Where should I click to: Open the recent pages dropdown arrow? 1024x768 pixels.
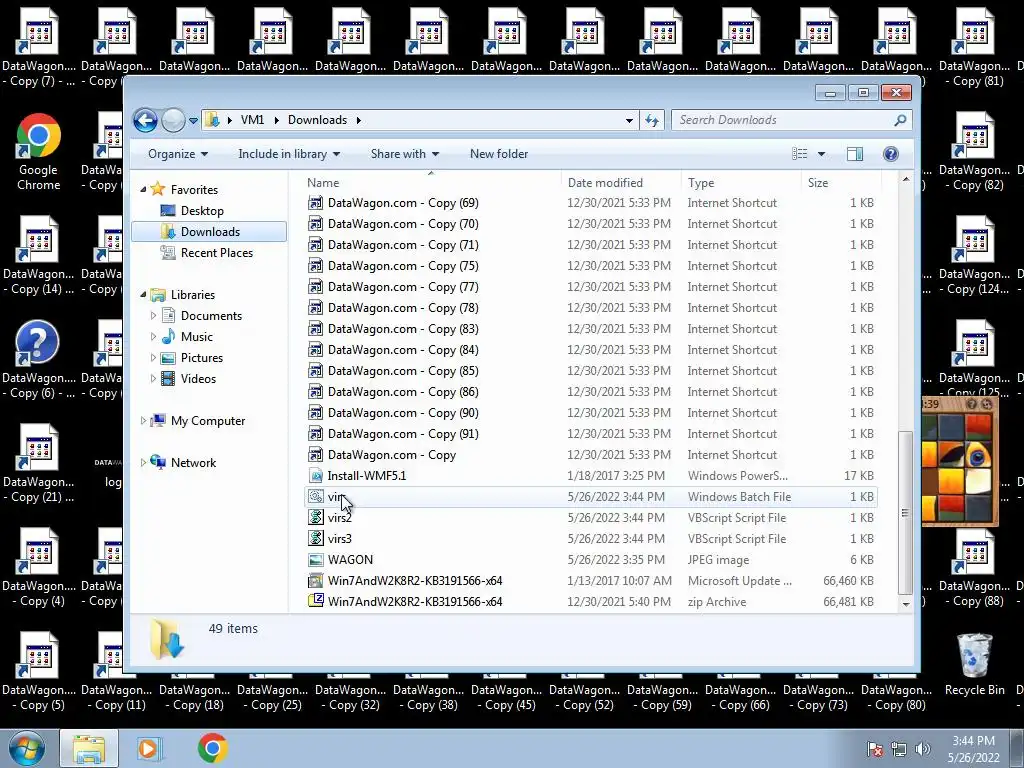[x=193, y=121]
